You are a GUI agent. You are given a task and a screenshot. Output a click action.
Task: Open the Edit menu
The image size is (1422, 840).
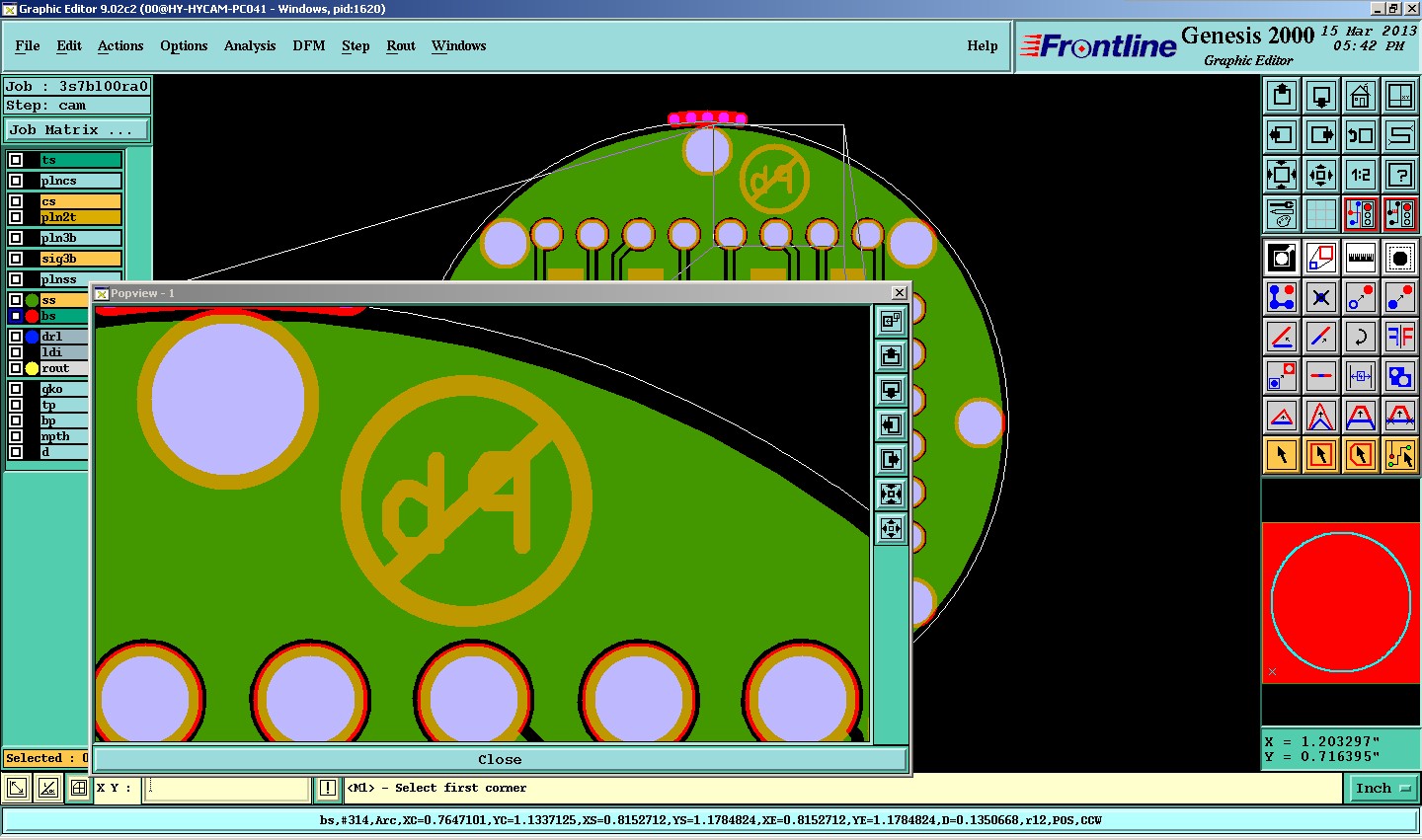click(69, 45)
